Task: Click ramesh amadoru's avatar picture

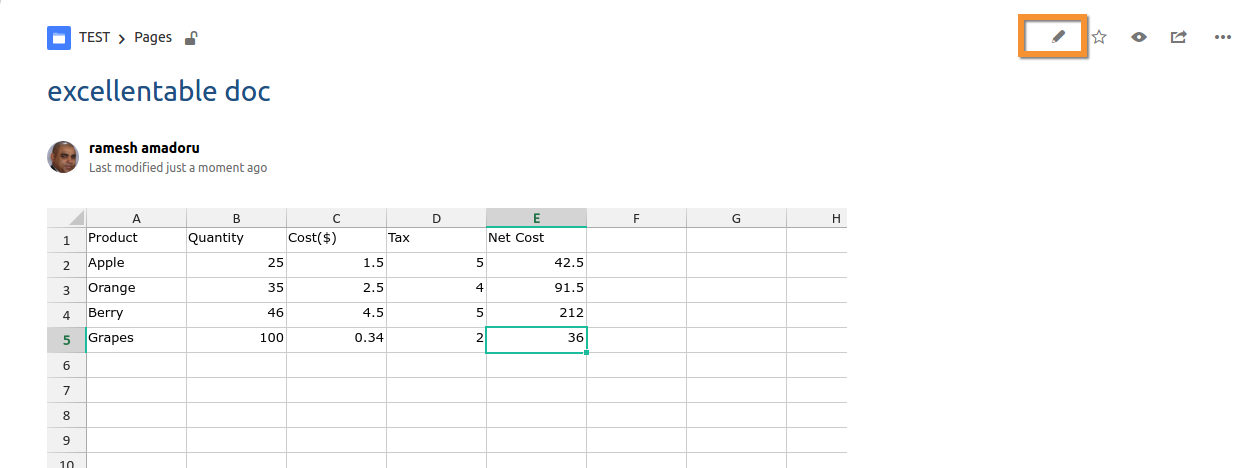Action: coord(63,157)
